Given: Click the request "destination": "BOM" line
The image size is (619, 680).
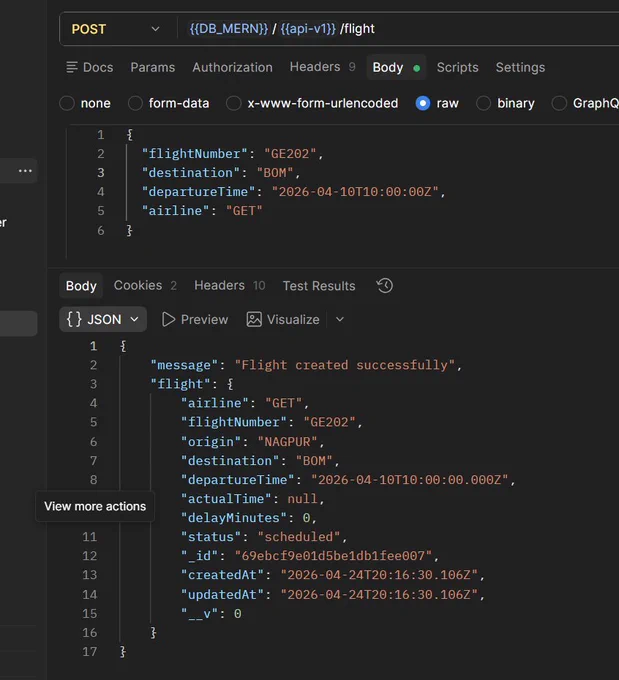Looking at the screenshot, I should pyautogui.click(x=221, y=173).
